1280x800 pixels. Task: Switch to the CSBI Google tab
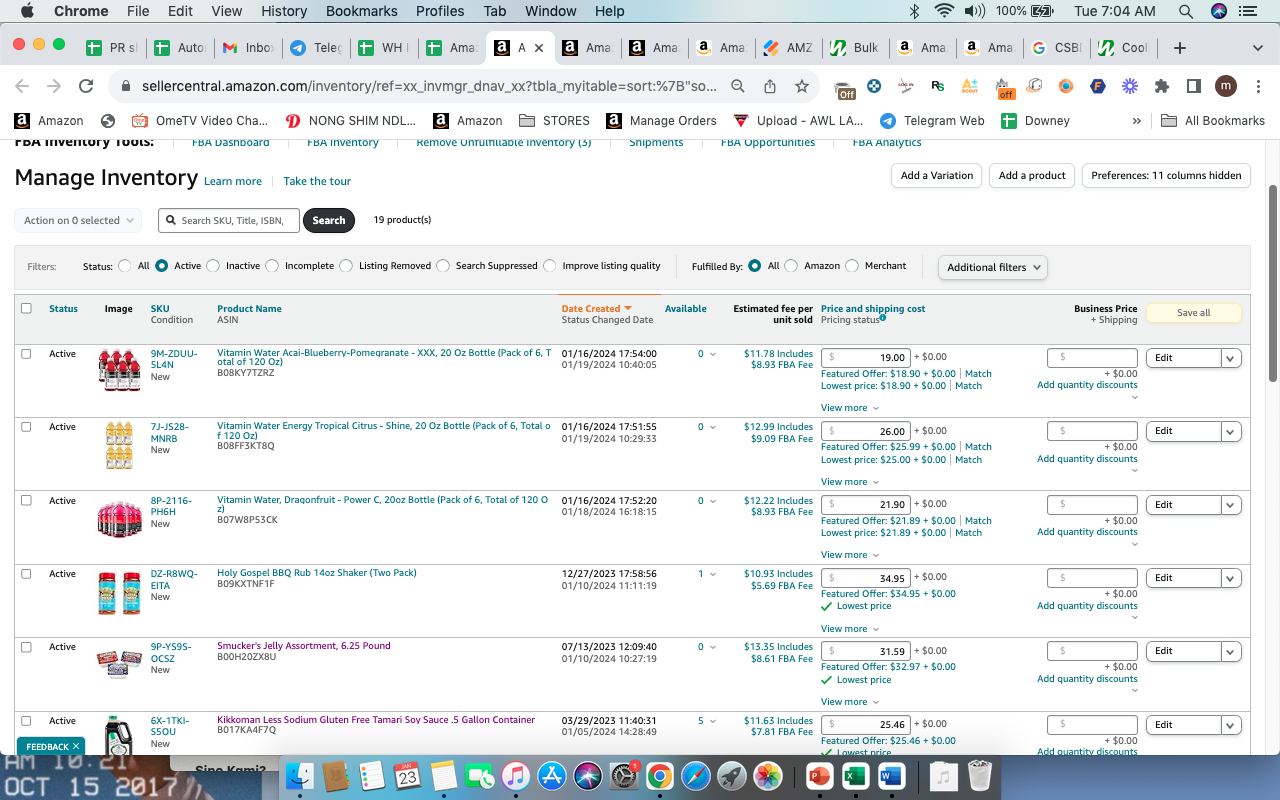pos(1057,48)
